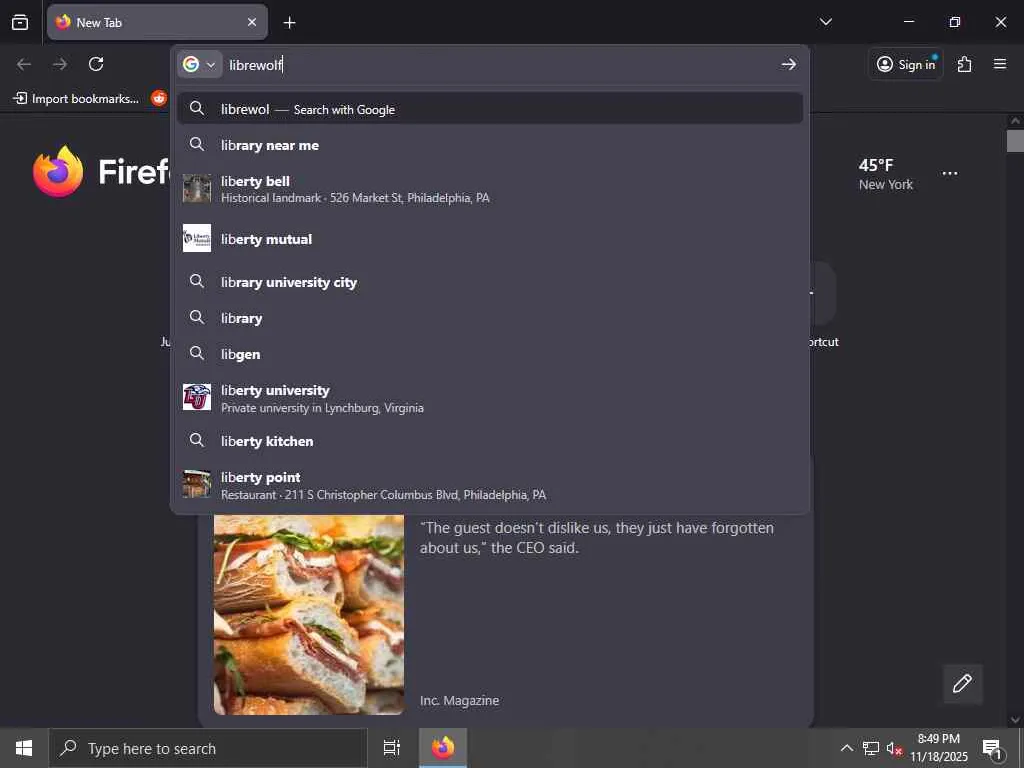Click magnifier icon beside liberty kitchen
Image resolution: width=1024 pixels, height=768 pixels.
click(x=197, y=440)
